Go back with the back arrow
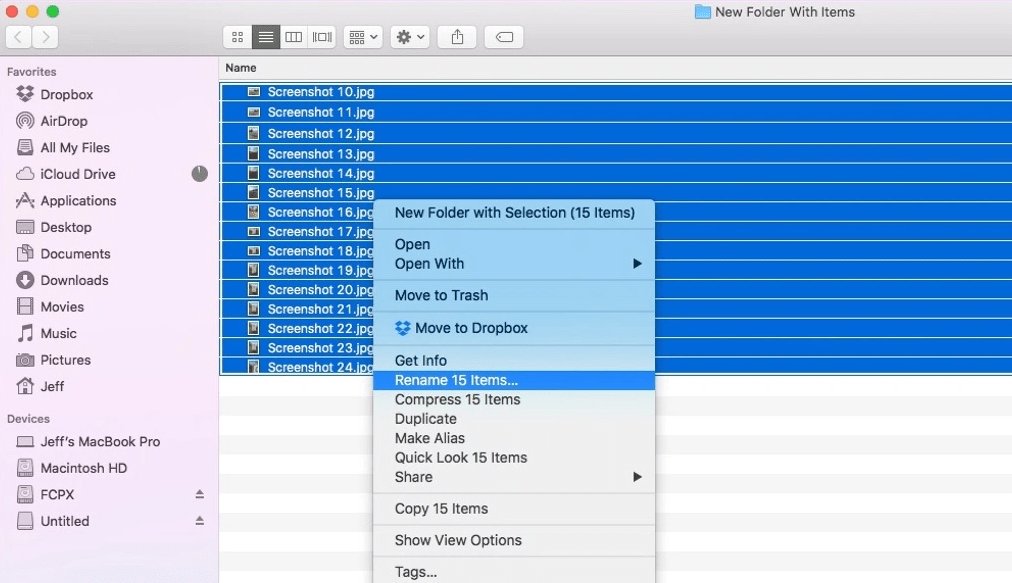The height and width of the screenshot is (583, 1012). [x=19, y=37]
